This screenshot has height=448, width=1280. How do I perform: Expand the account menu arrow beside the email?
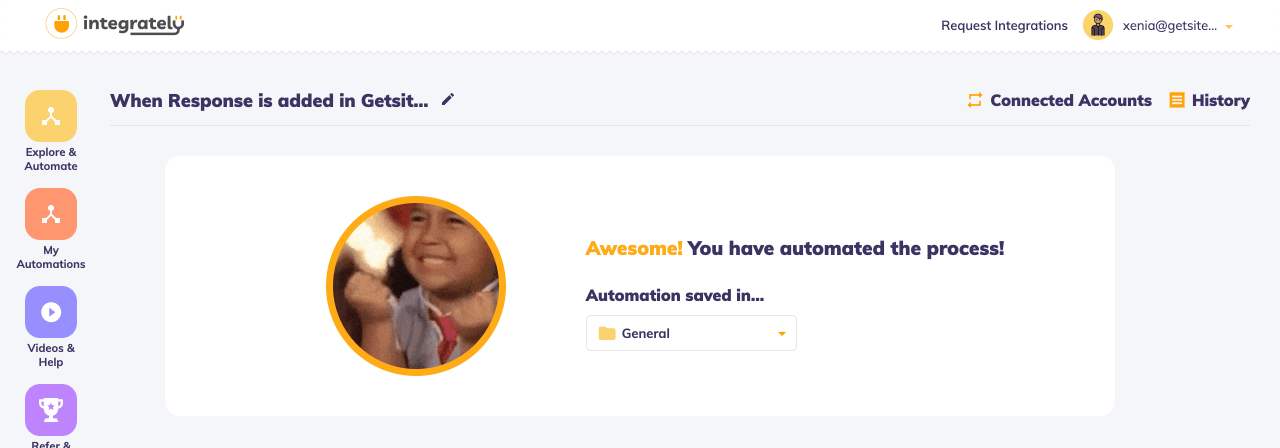tap(1228, 27)
